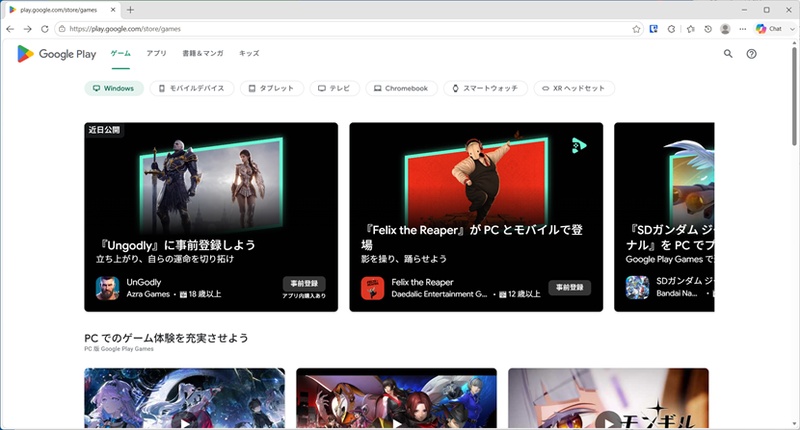
Task: Click the PC 版 Google Play Games subtitle
Action: [119, 349]
